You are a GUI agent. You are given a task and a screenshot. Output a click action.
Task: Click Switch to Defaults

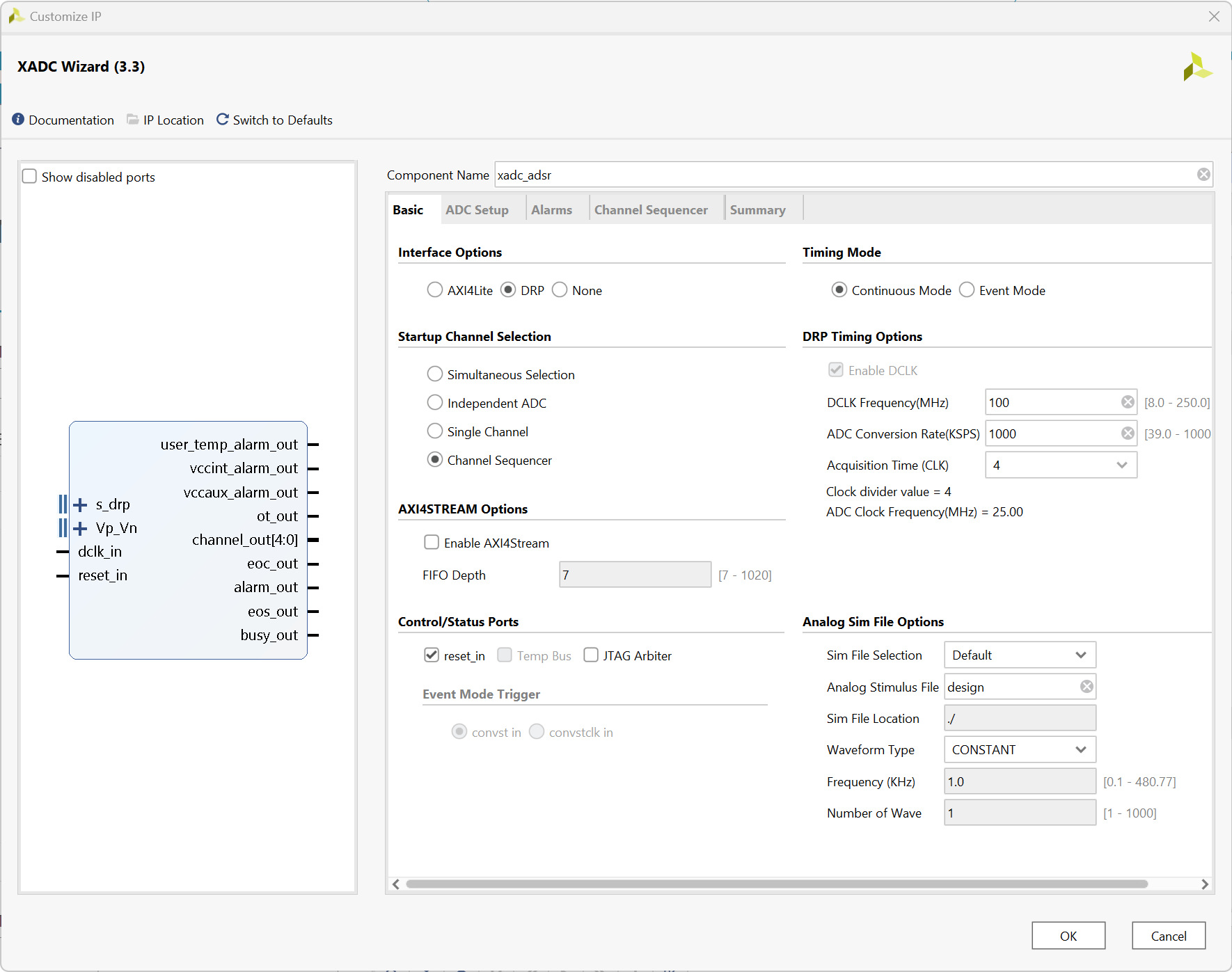283,120
